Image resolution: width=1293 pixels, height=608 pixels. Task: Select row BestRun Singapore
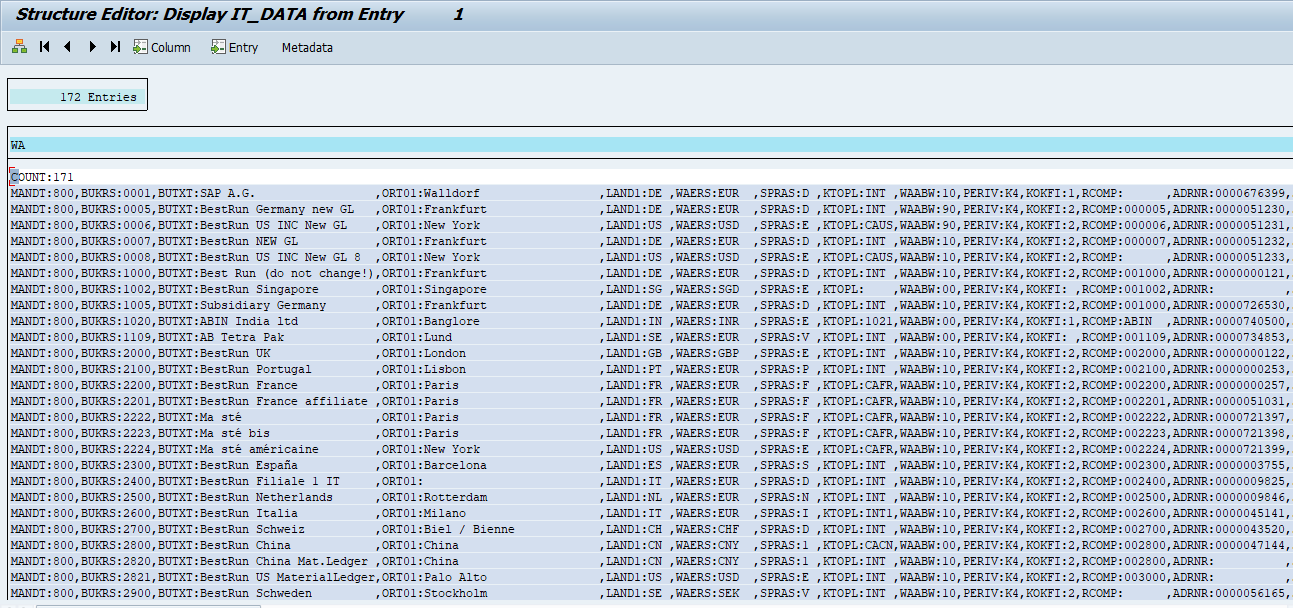[650, 289]
